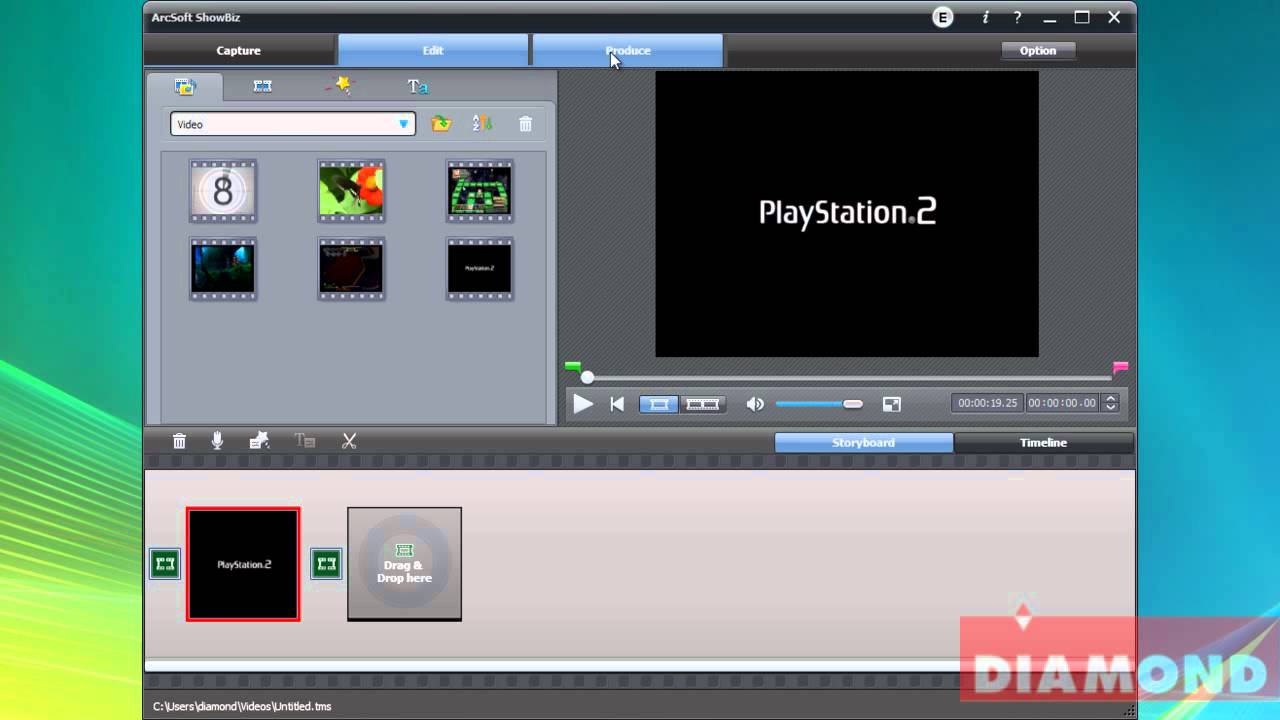Screen dimensions: 1280x720
Task: Click the timecode stepper arrows
Action: [1109, 403]
